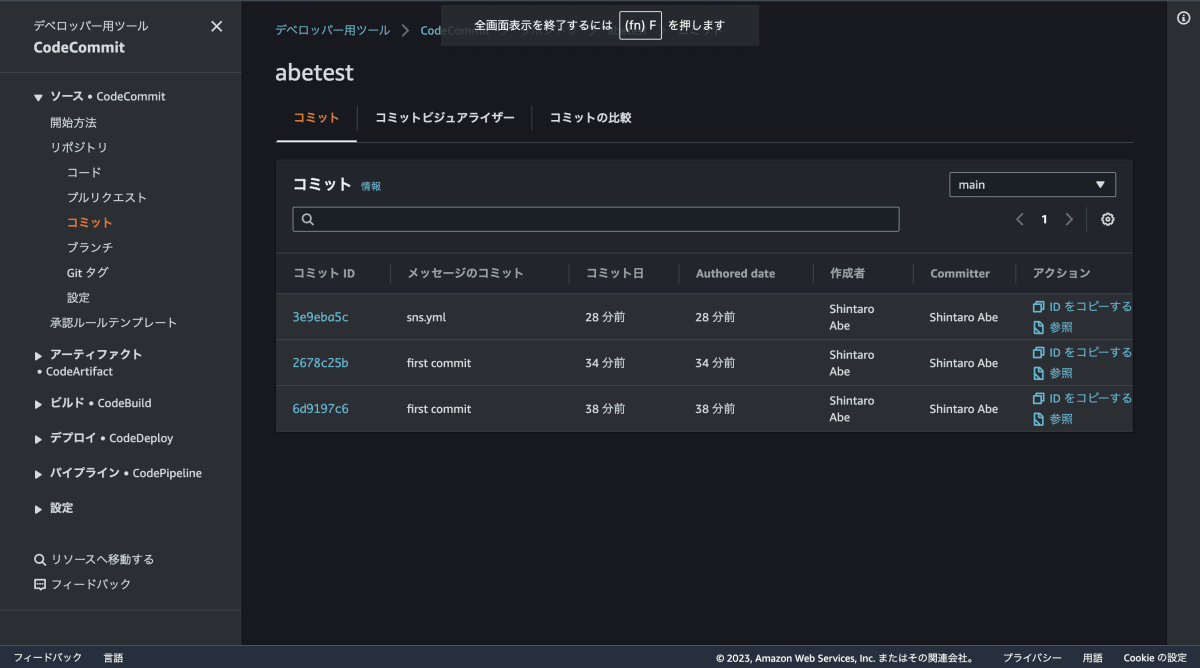The height and width of the screenshot is (668, 1200).
Task: Open commit link 3e9eba5c
Action: [x=320, y=317]
